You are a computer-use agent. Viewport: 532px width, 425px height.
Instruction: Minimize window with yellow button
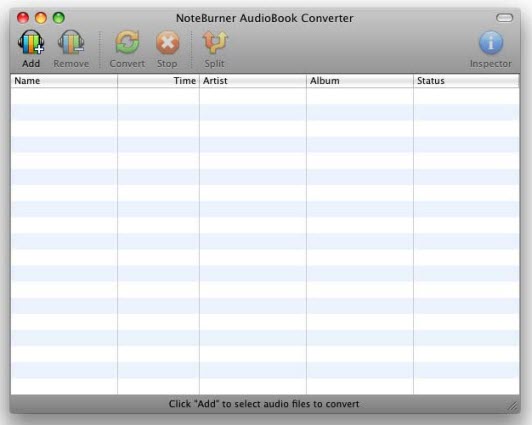[x=41, y=18]
